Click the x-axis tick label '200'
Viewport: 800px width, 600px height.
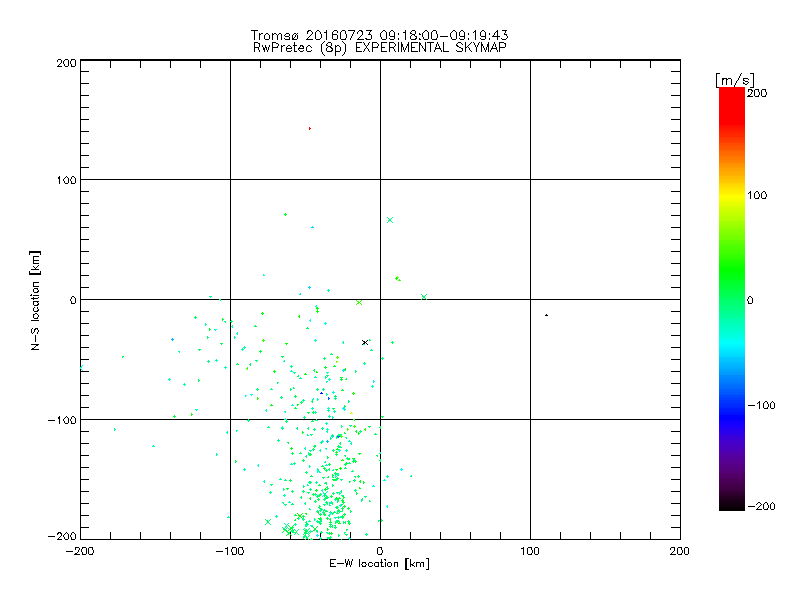(680, 551)
